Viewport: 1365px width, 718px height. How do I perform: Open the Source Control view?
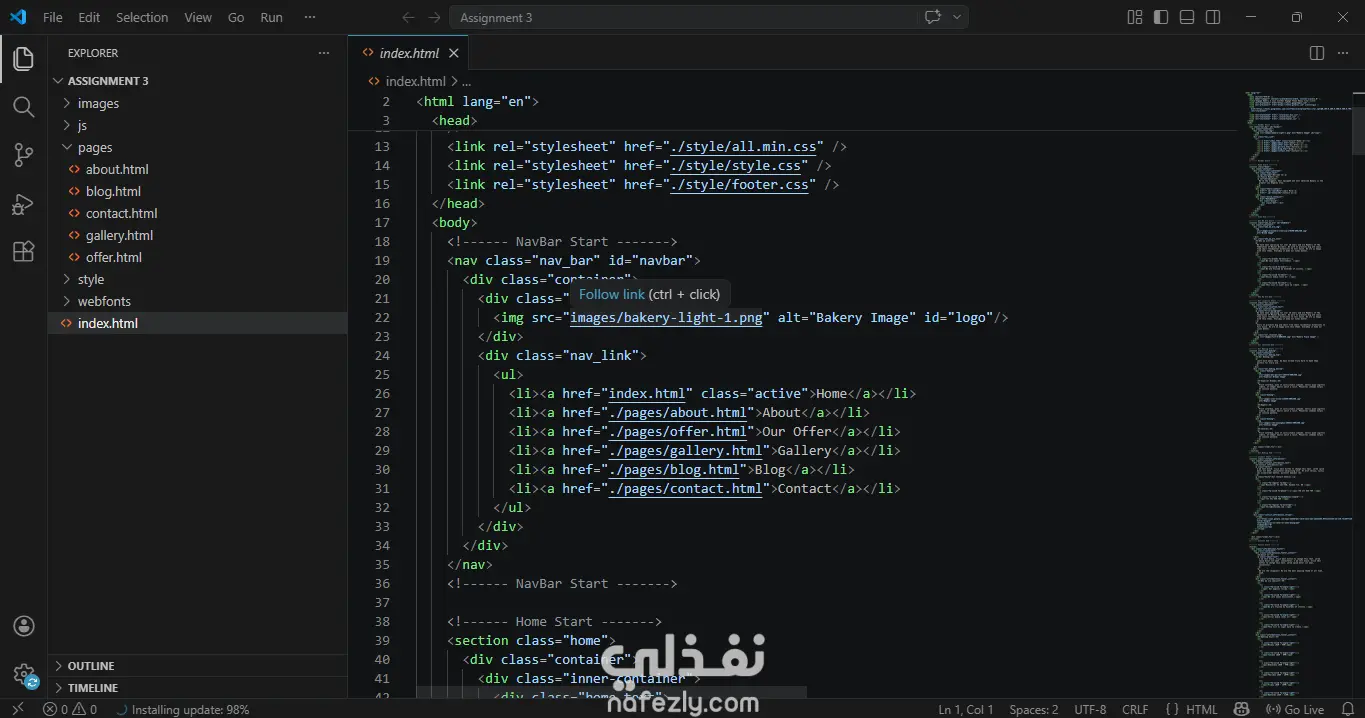tap(23, 155)
